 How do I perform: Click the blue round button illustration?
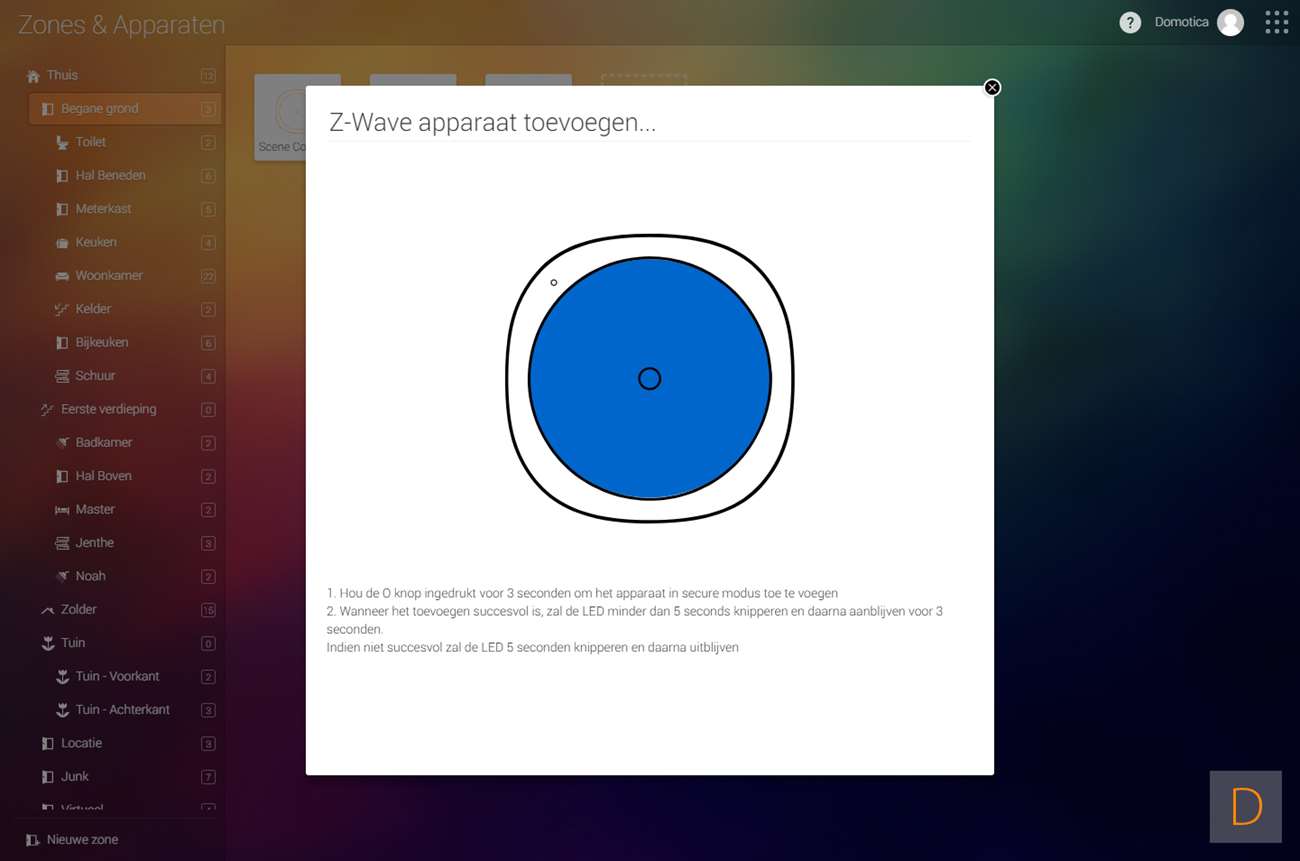coord(650,378)
